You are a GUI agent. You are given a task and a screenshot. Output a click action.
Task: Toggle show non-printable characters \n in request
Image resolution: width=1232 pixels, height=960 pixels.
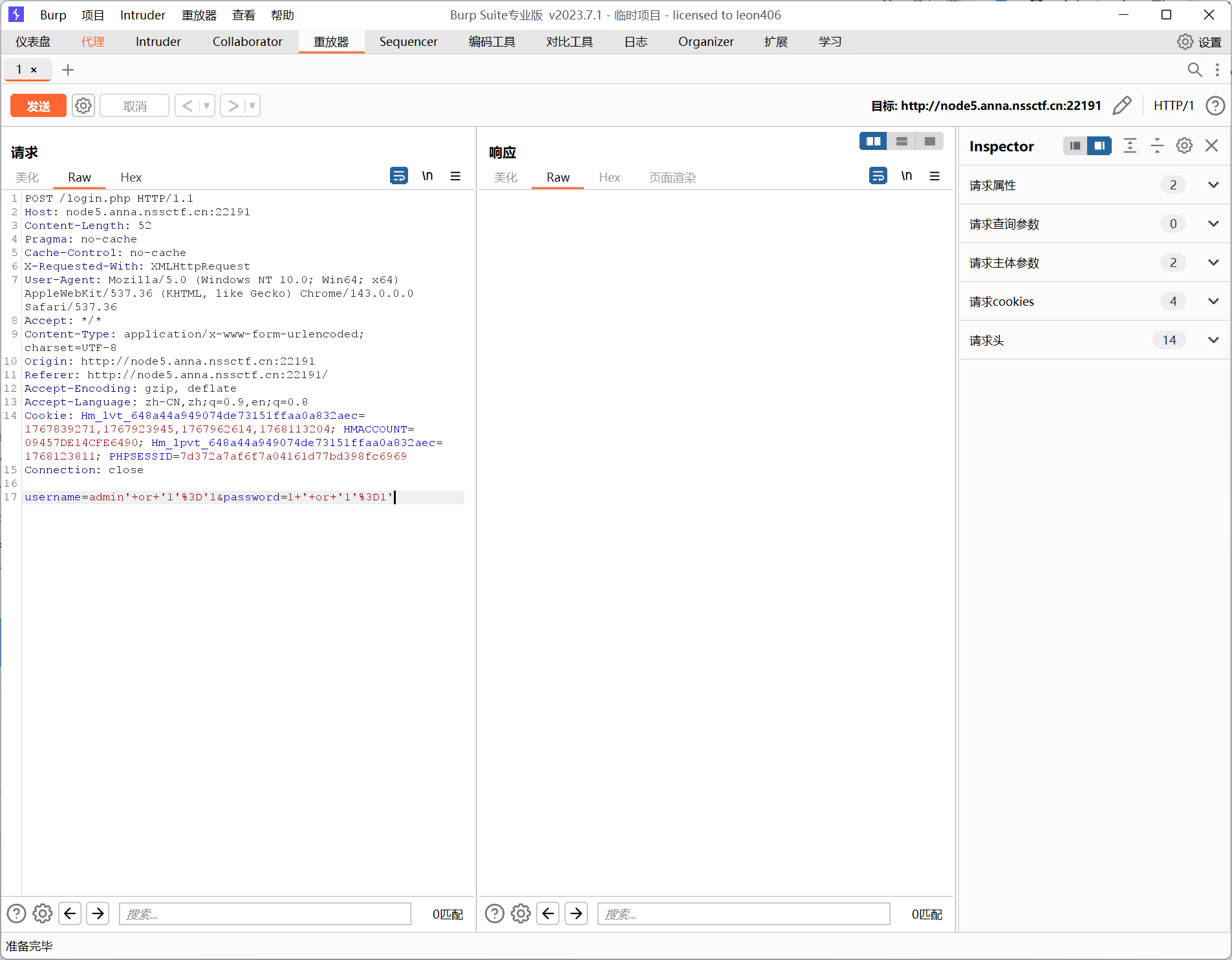427,176
